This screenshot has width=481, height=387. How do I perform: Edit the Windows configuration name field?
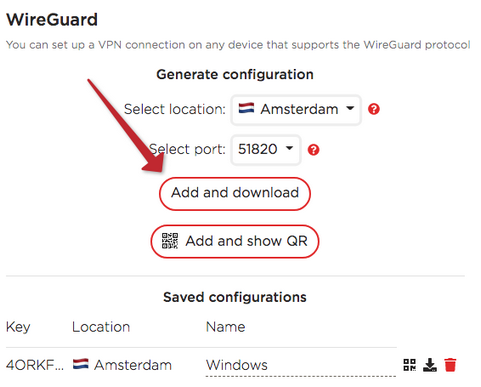(x=301, y=365)
